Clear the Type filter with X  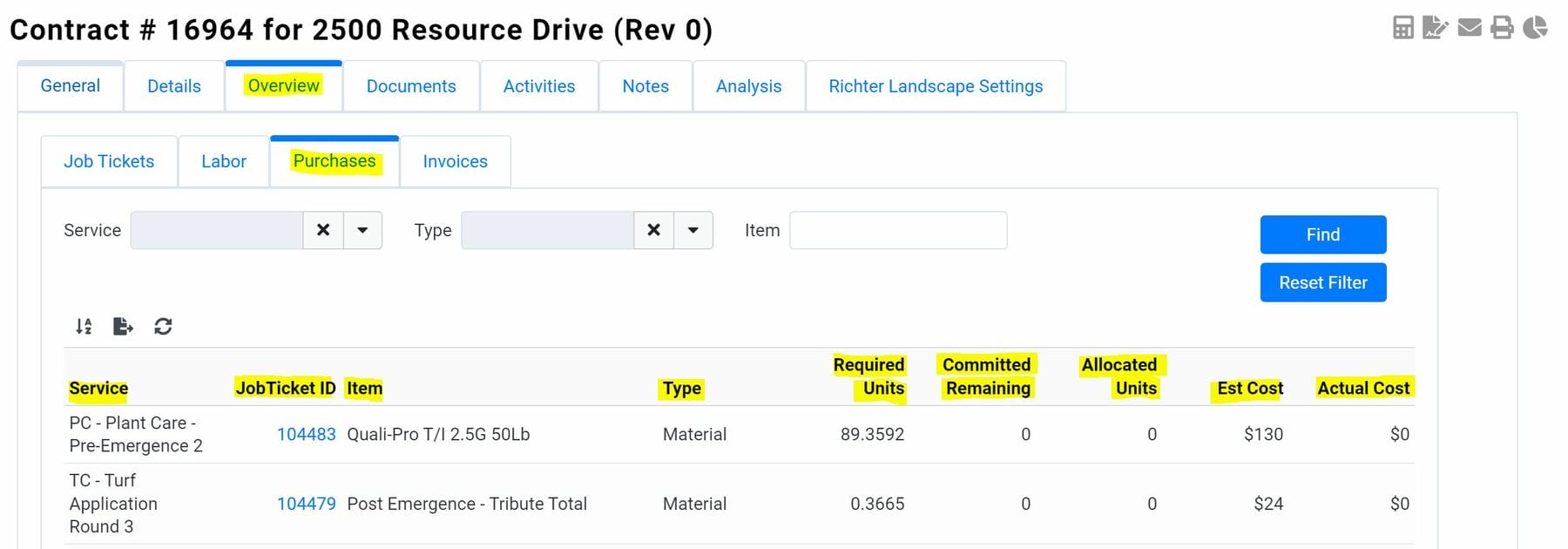[653, 230]
